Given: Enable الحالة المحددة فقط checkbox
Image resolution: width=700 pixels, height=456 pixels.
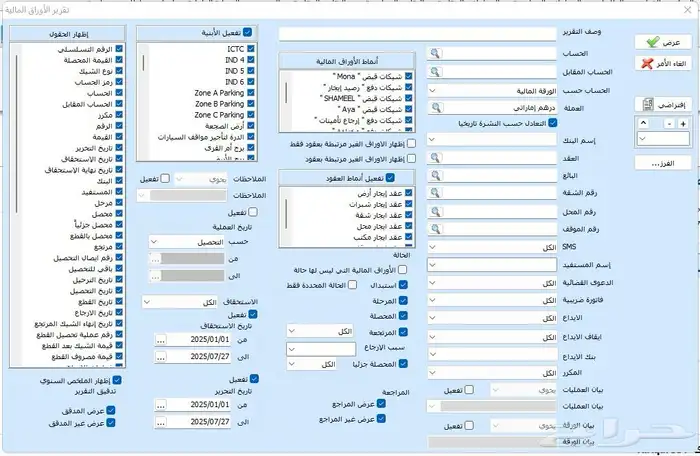Looking at the screenshot, I should [x=352, y=285].
